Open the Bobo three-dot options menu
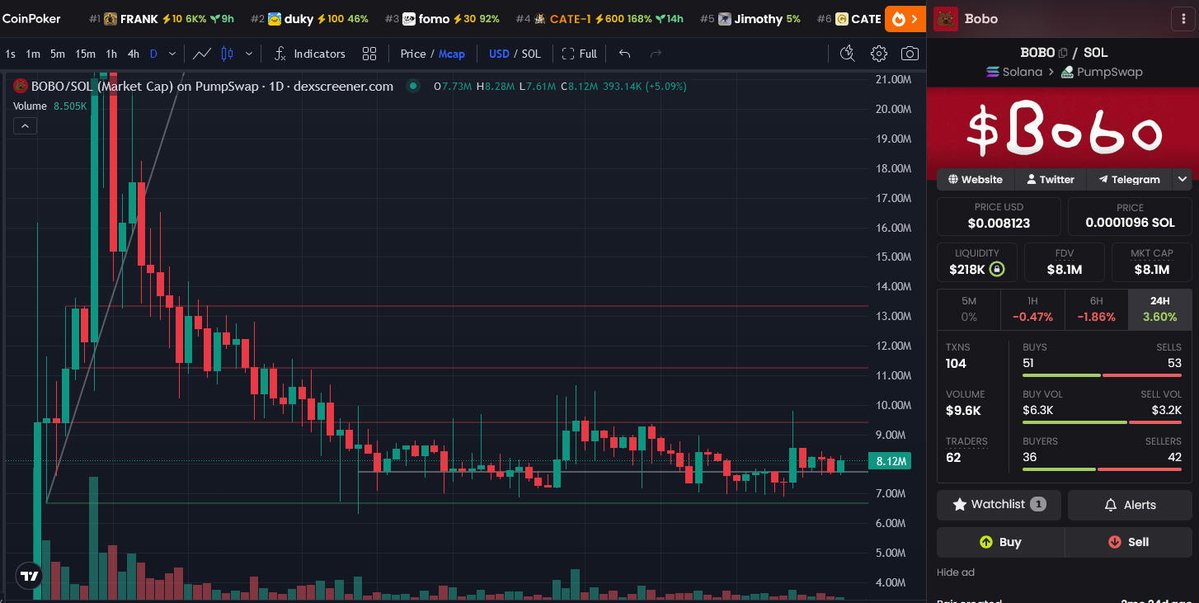The image size is (1199, 603). pos(1184,19)
